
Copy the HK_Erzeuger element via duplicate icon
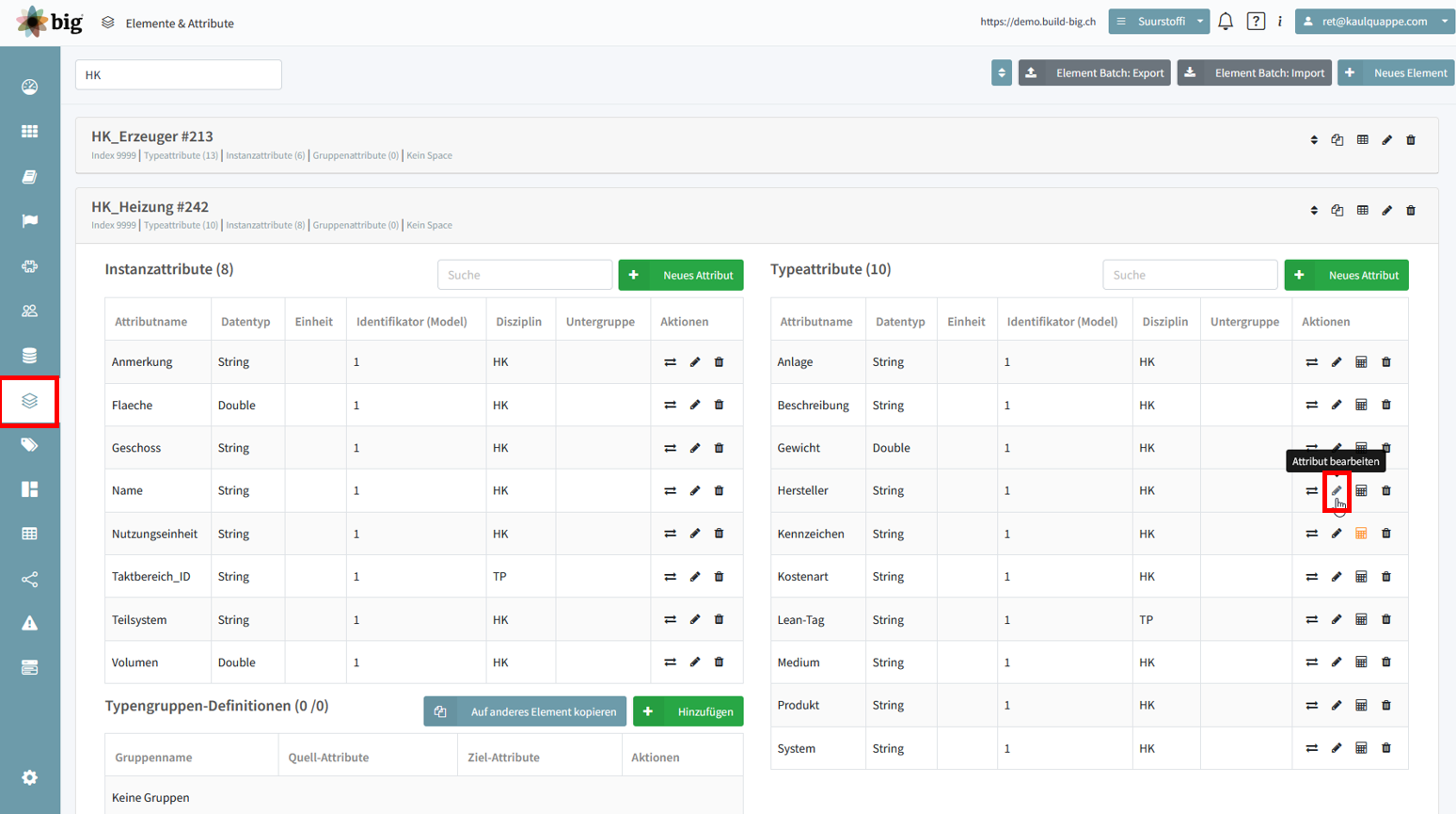coord(1337,140)
